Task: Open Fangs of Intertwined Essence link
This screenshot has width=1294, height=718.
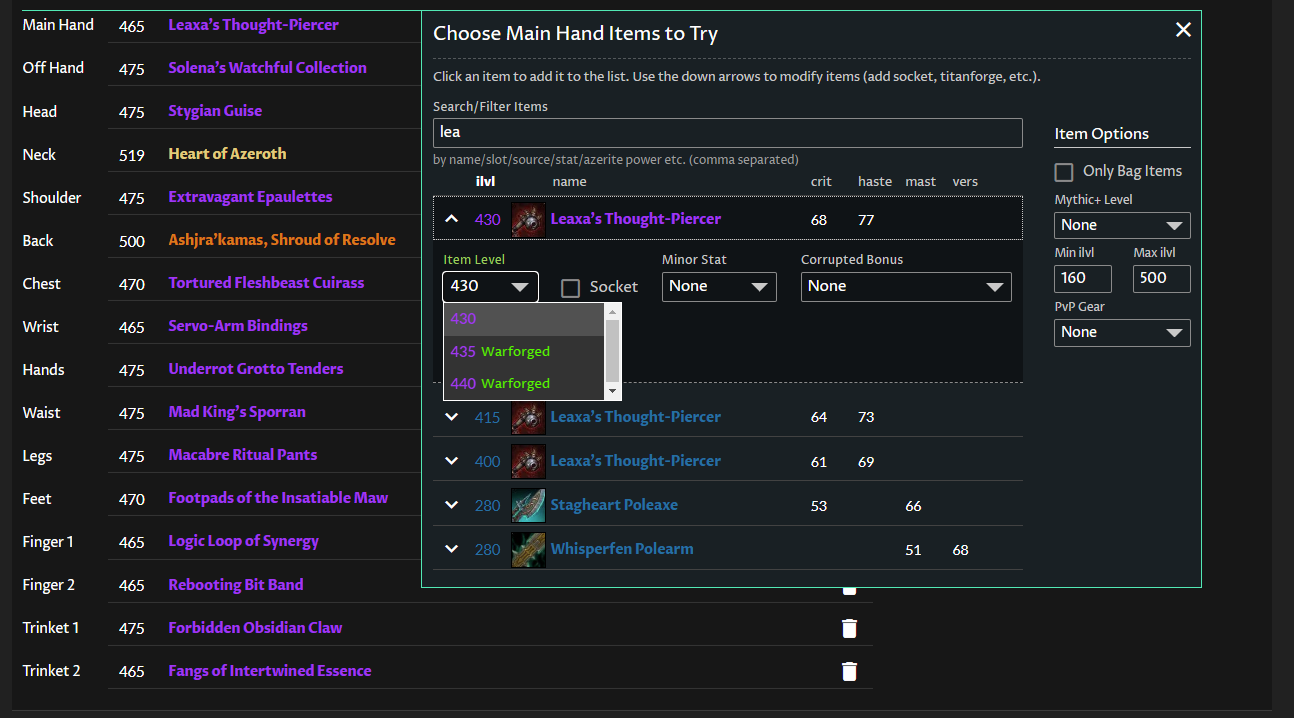Action: [270, 671]
